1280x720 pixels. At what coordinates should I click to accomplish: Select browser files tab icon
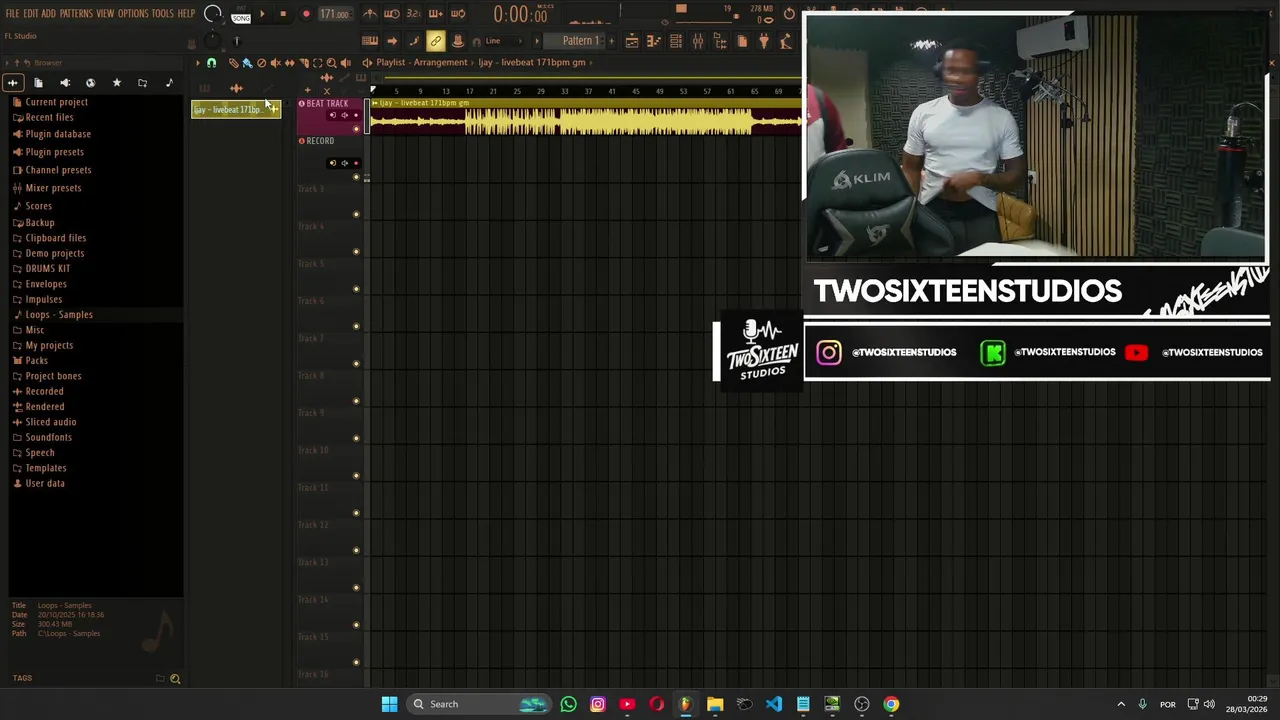pyautogui.click(x=38, y=83)
